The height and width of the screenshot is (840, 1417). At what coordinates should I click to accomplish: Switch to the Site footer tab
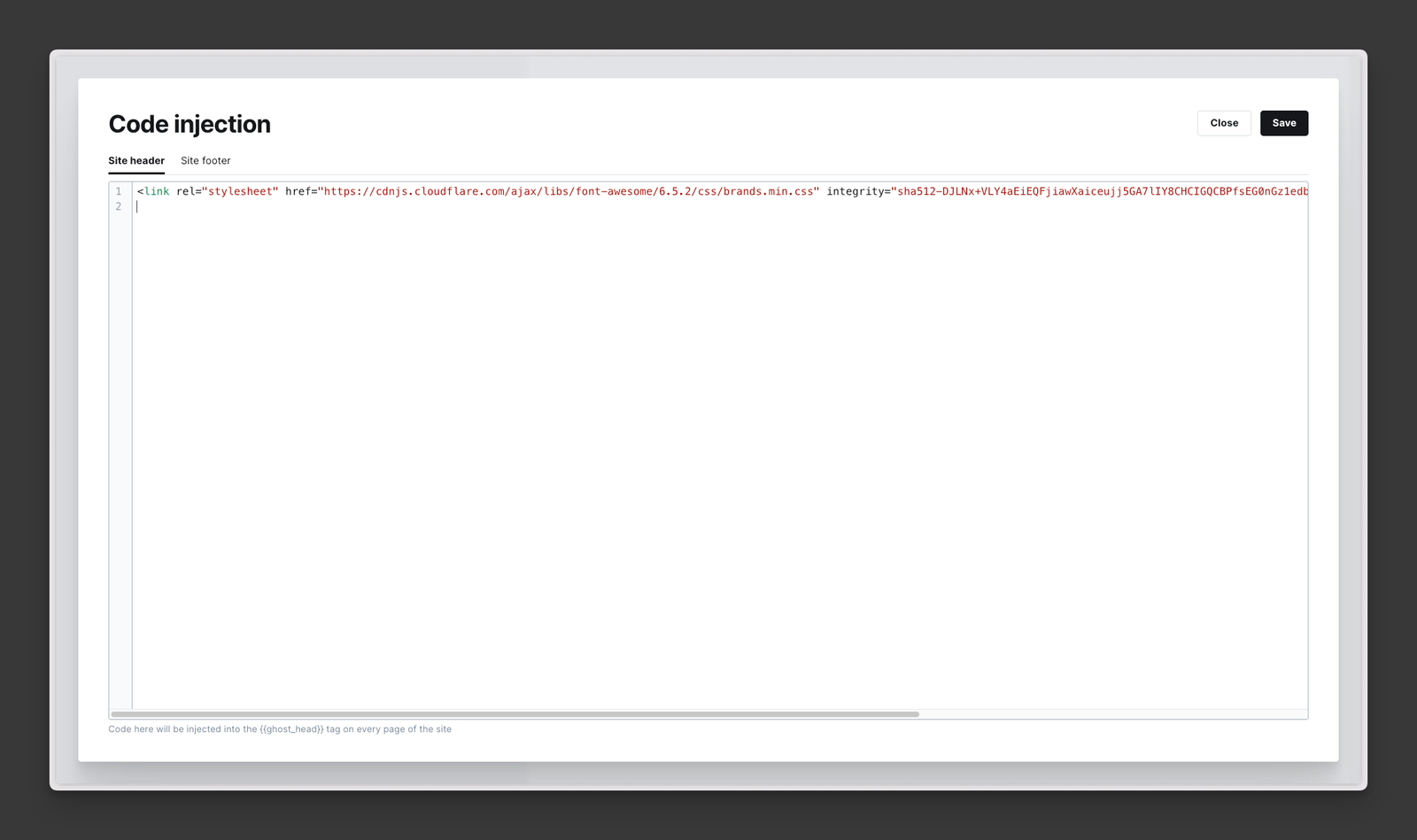click(205, 161)
